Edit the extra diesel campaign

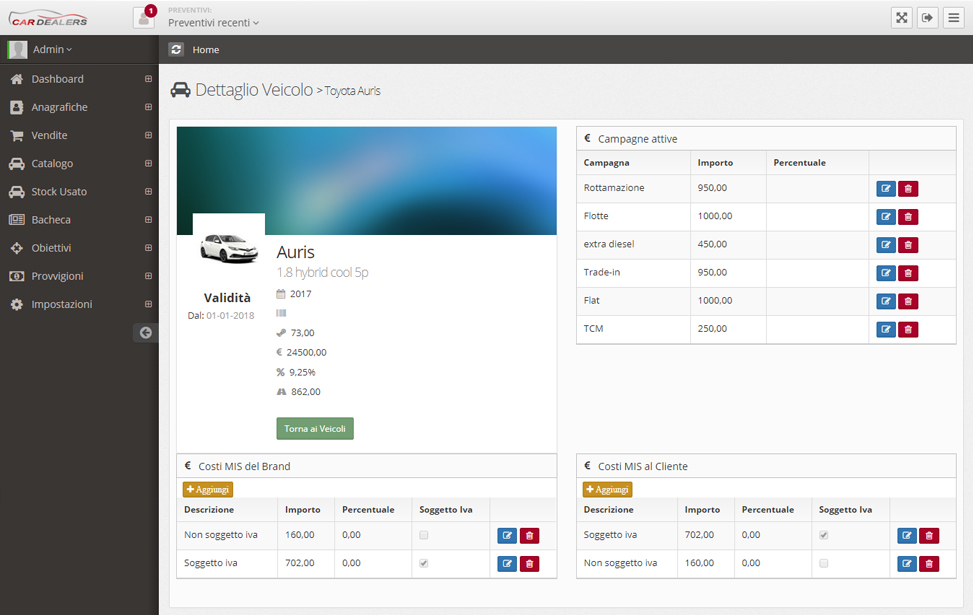886,245
